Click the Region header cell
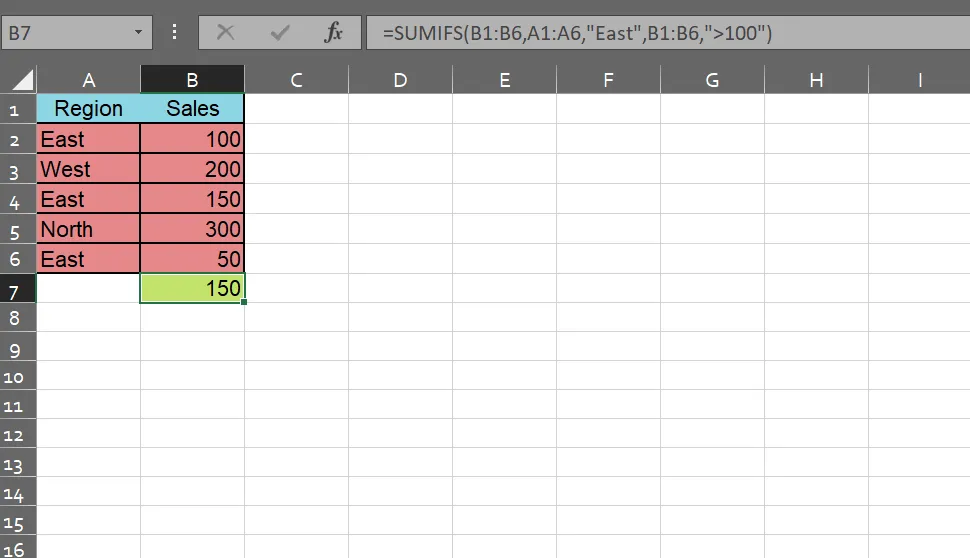 [x=88, y=108]
